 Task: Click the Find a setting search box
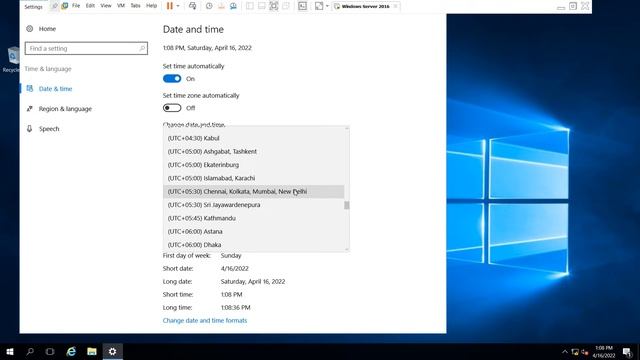point(86,48)
